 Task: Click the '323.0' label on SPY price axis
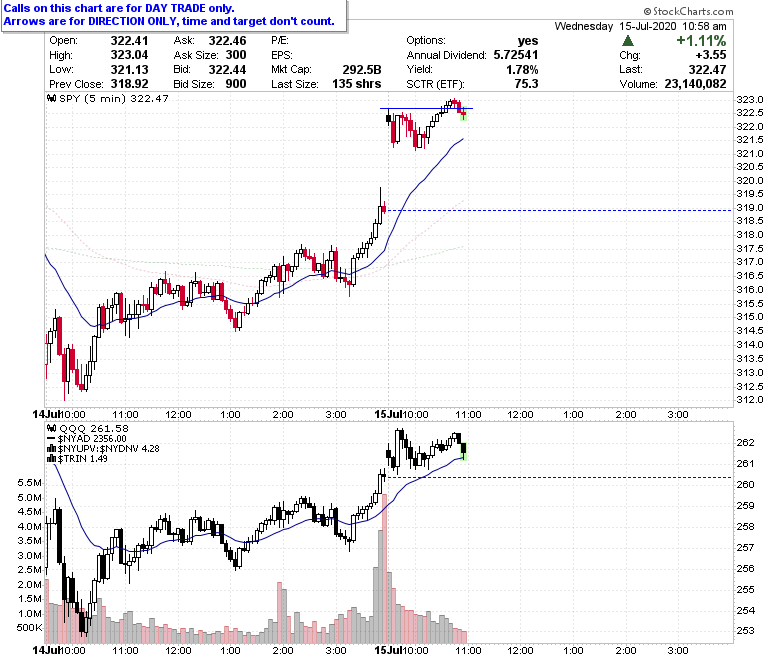pos(750,100)
